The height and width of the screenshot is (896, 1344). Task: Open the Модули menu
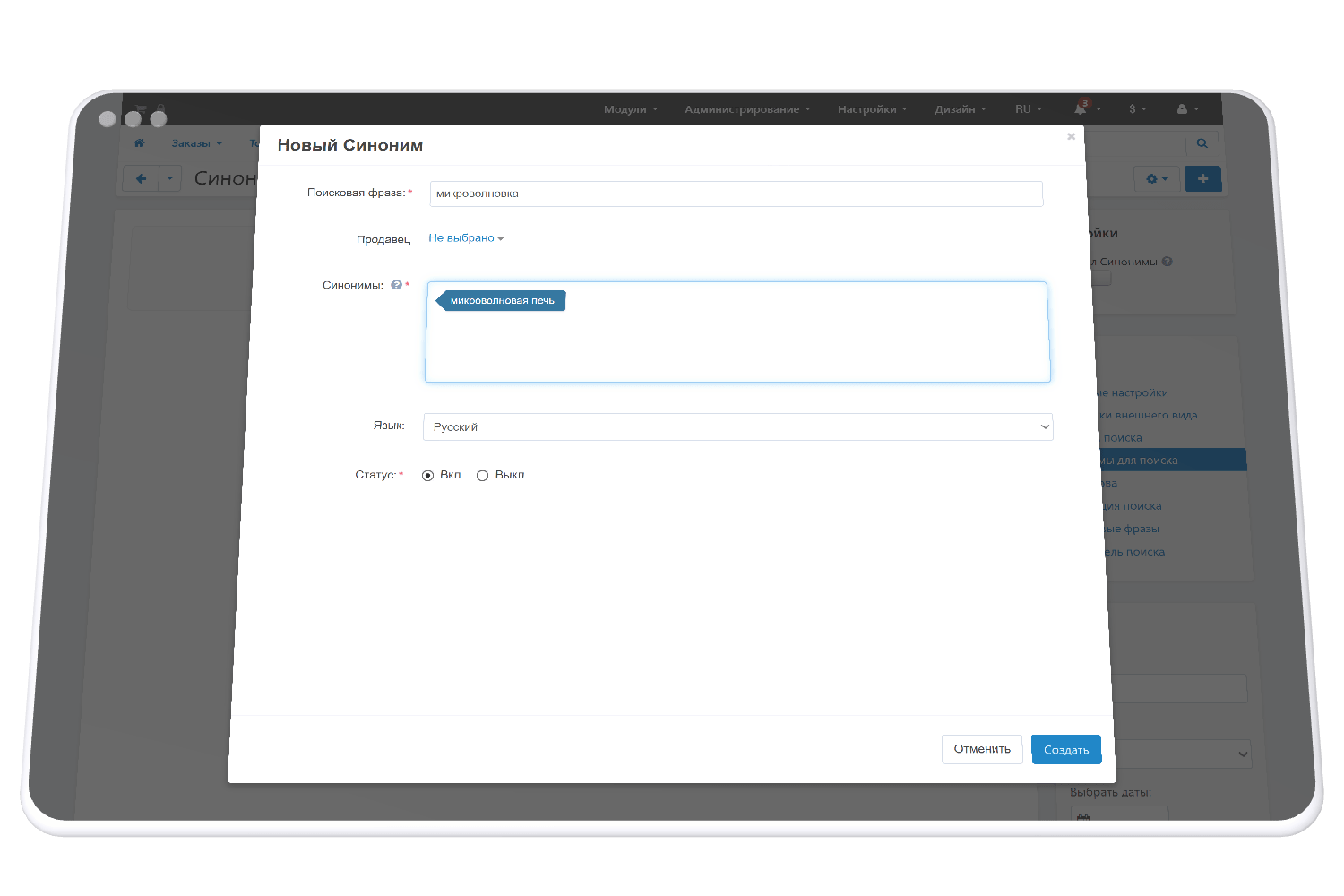(631, 109)
